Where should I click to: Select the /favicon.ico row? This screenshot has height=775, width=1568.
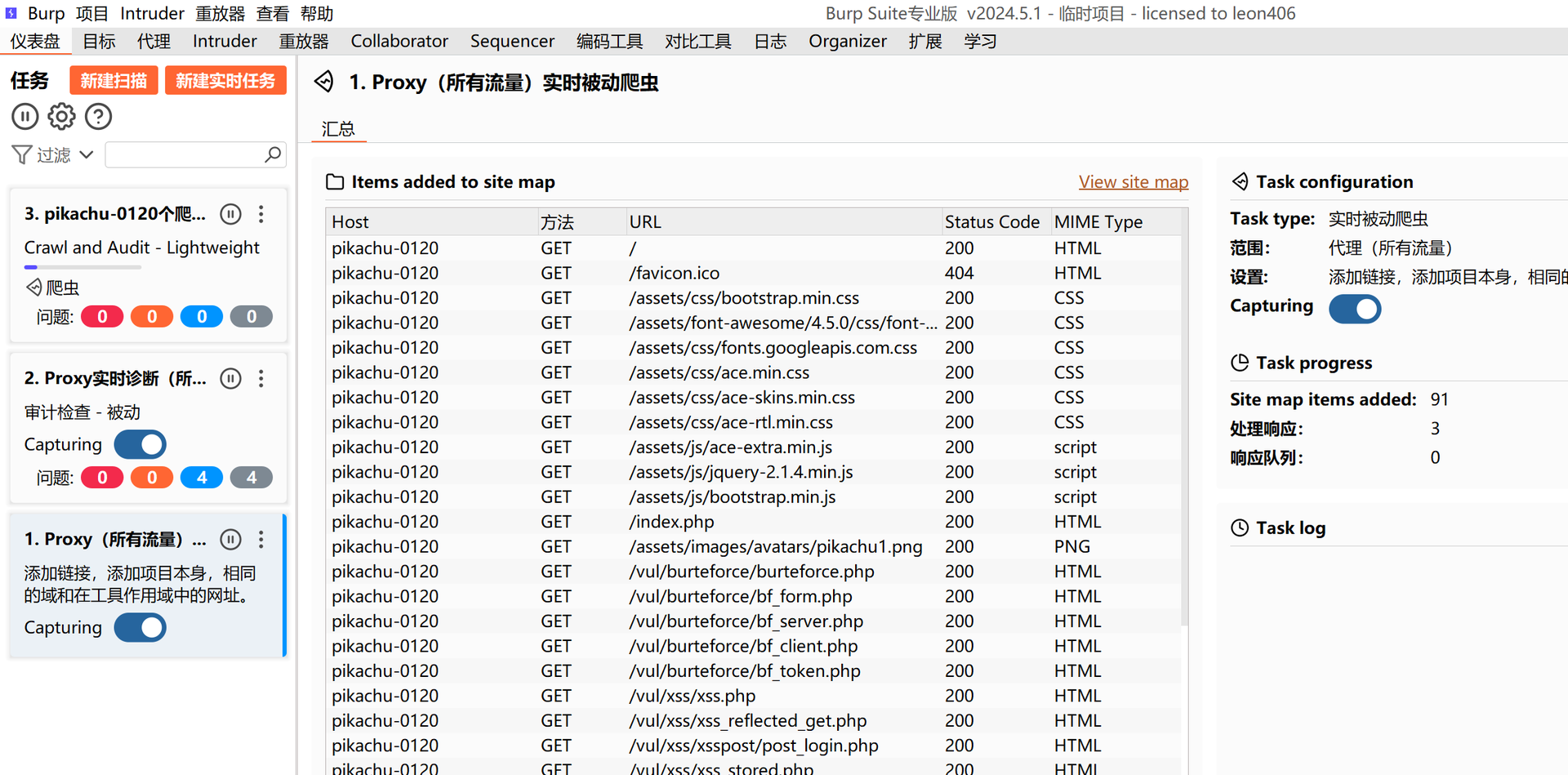753,273
